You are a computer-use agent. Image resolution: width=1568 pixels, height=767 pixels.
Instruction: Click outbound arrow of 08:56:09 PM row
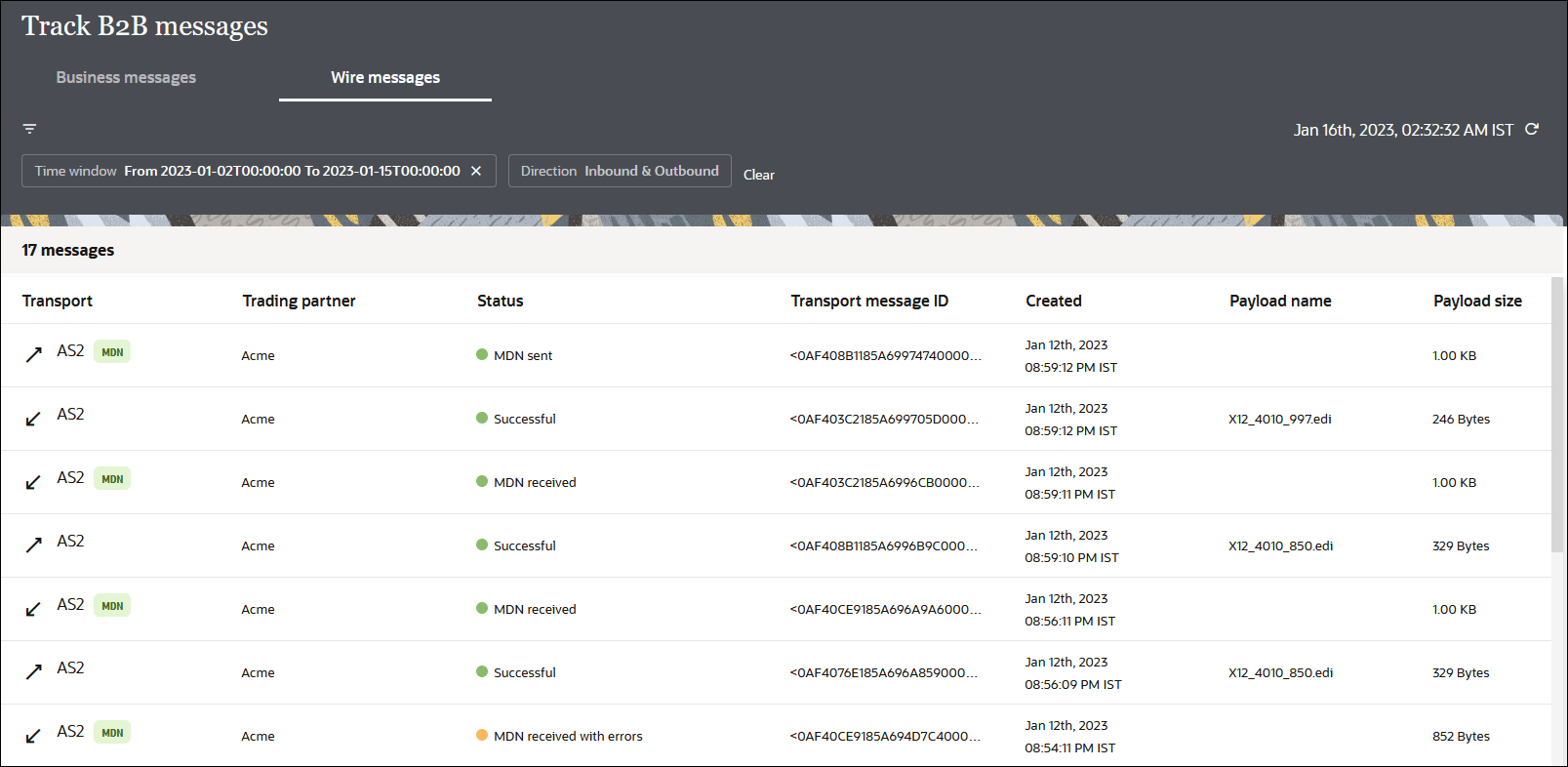tap(34, 671)
